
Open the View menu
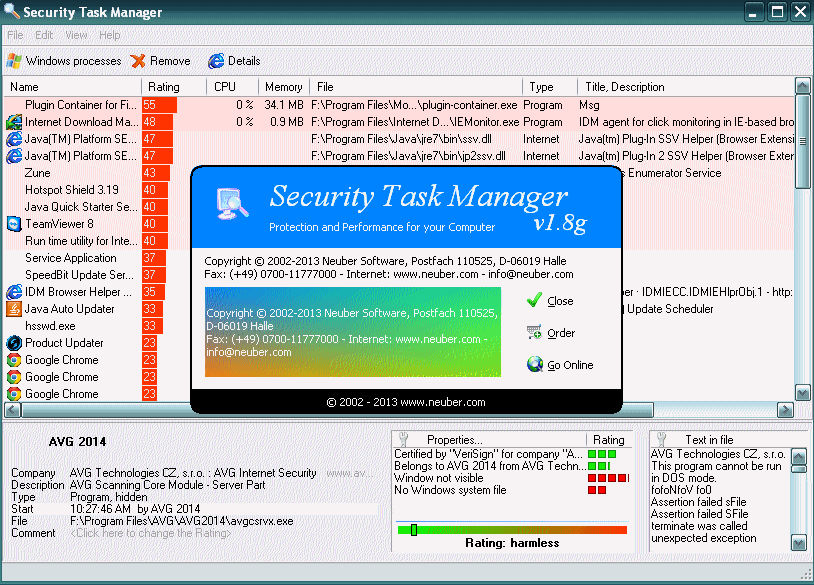(76, 35)
